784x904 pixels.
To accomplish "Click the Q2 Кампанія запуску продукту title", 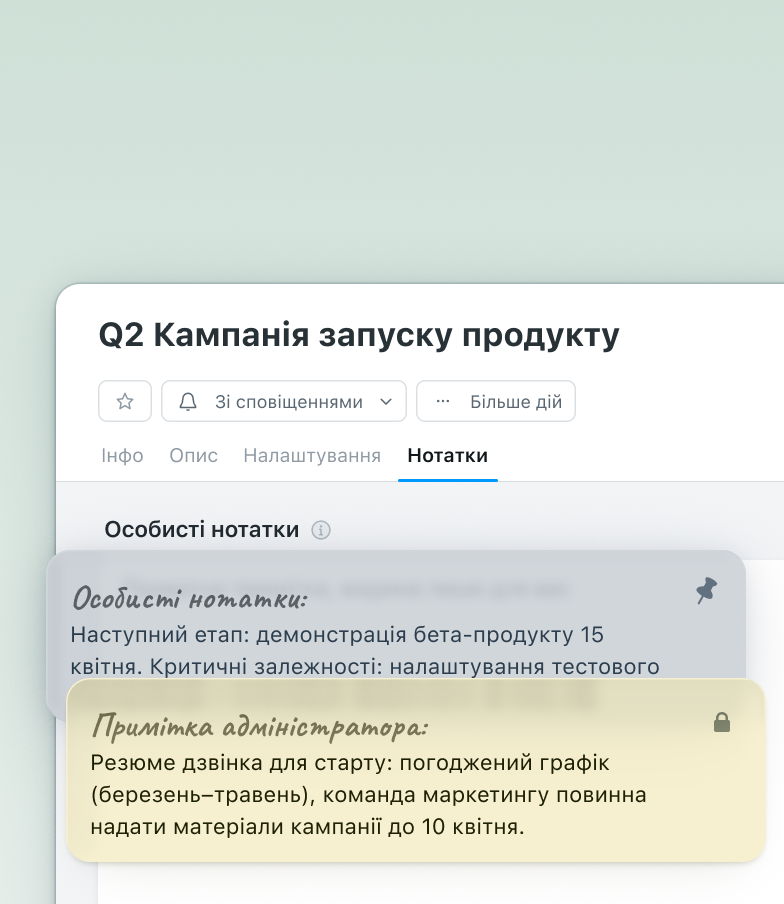I will [x=358, y=335].
